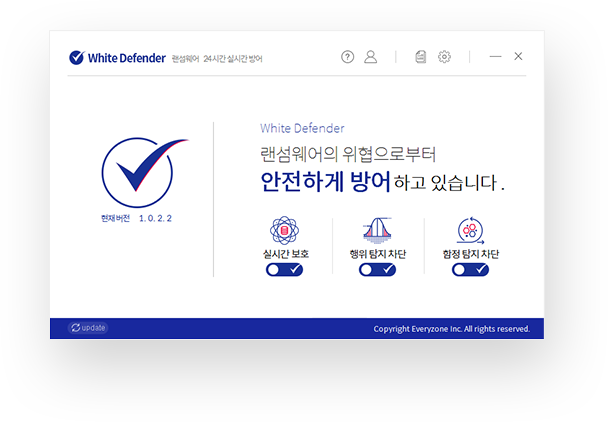This screenshot has height=422, width=608.
Task: Close the White Defender window
Action: click(518, 57)
